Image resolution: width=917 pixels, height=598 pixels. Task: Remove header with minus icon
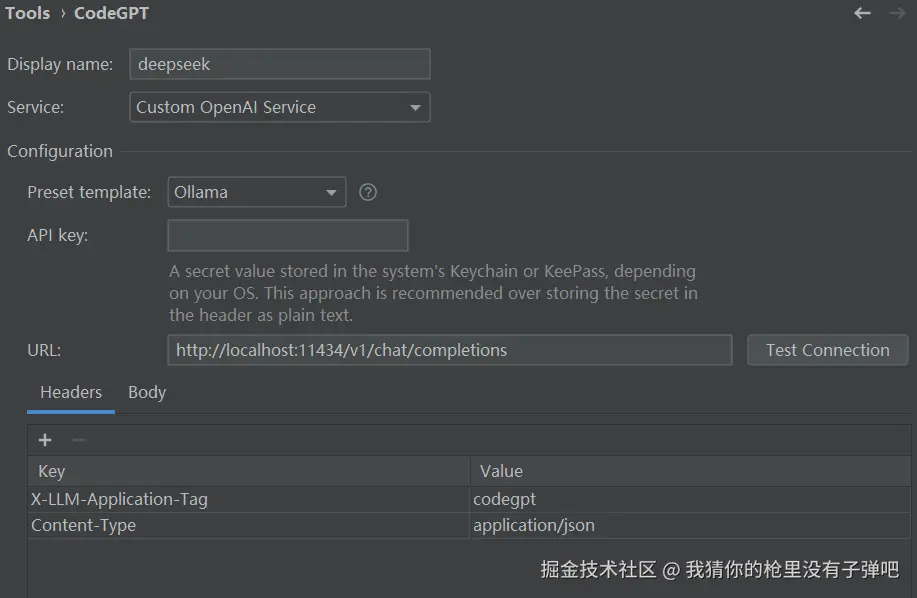(79, 440)
